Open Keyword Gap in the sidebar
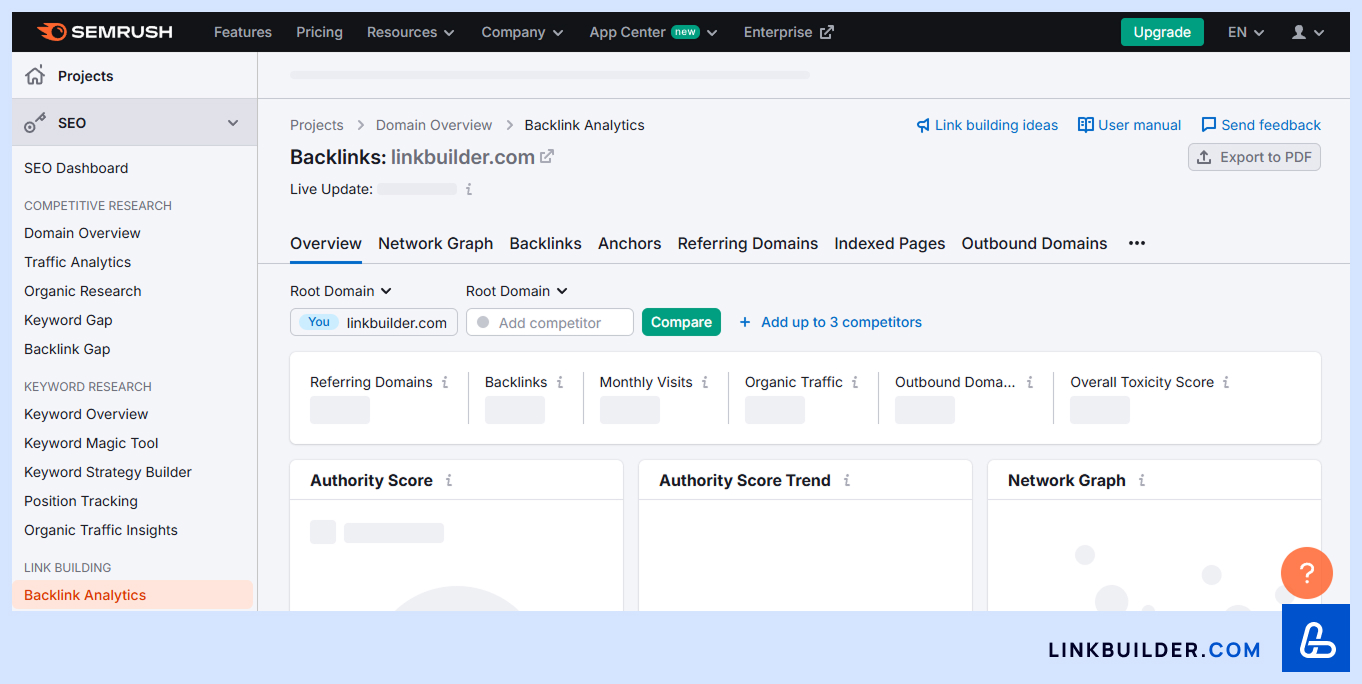 (x=68, y=320)
